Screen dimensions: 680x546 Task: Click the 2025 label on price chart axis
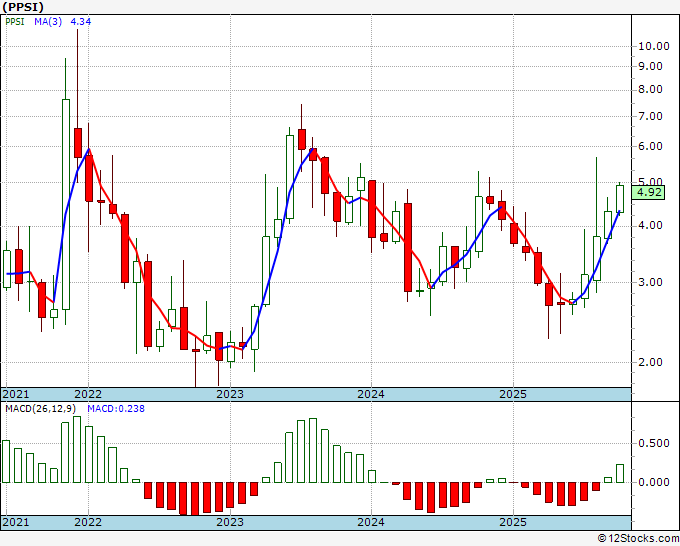[513, 394]
